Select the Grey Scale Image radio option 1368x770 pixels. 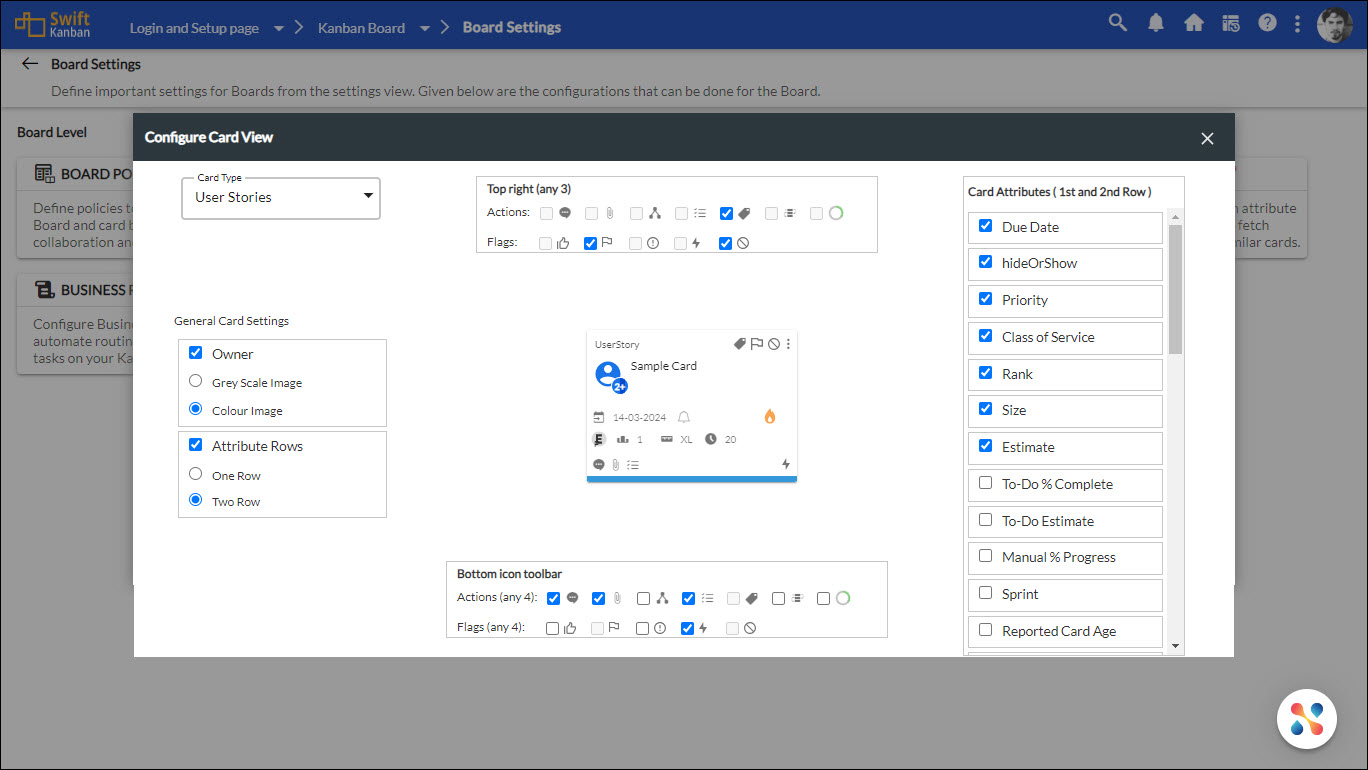[x=196, y=381]
